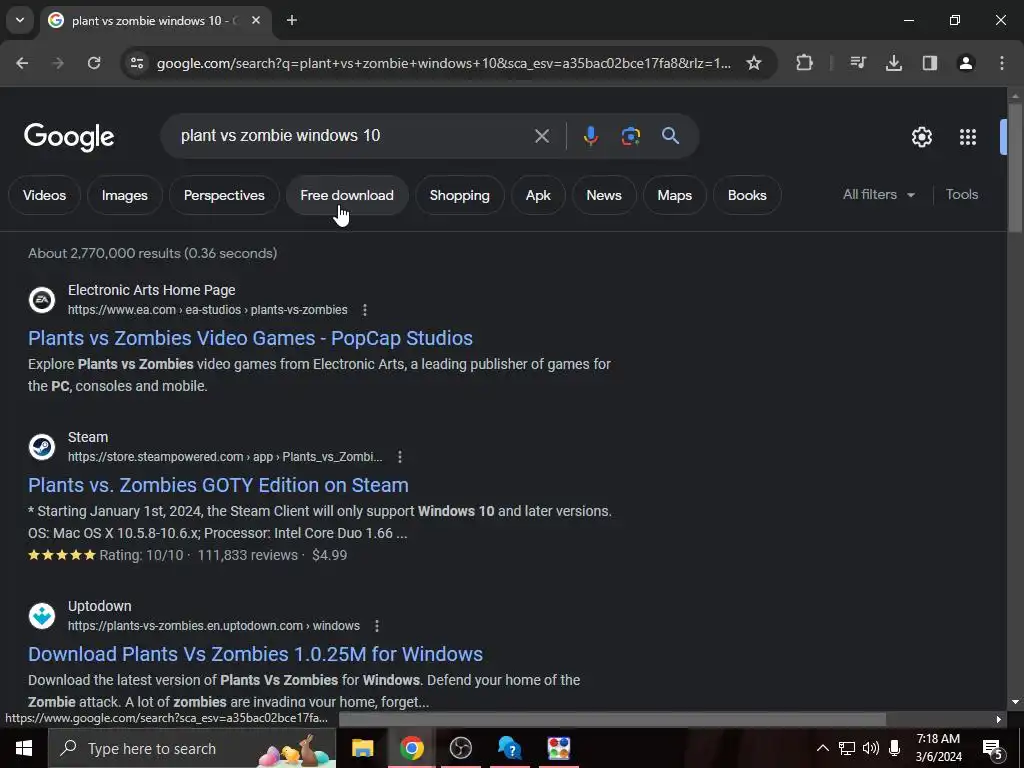Open the Get Help taskbar app

click(509, 748)
